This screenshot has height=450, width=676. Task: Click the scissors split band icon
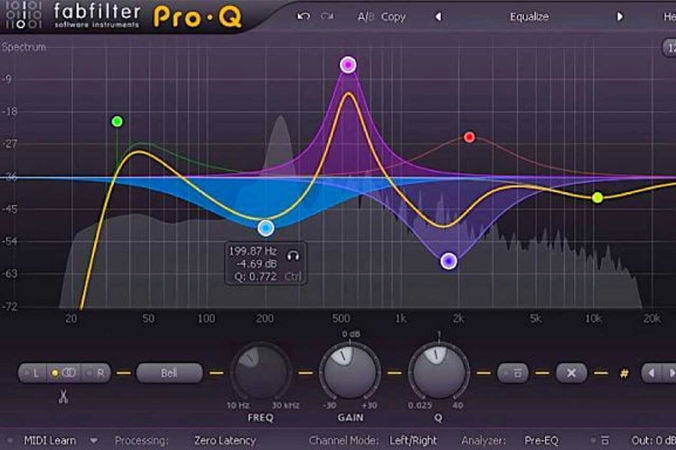(63, 396)
